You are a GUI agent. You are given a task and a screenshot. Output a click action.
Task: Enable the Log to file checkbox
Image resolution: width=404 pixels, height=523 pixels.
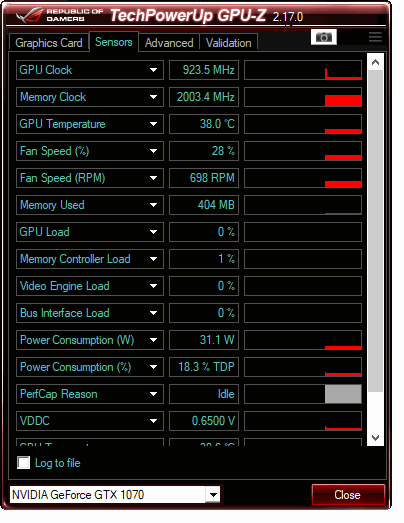[24, 463]
